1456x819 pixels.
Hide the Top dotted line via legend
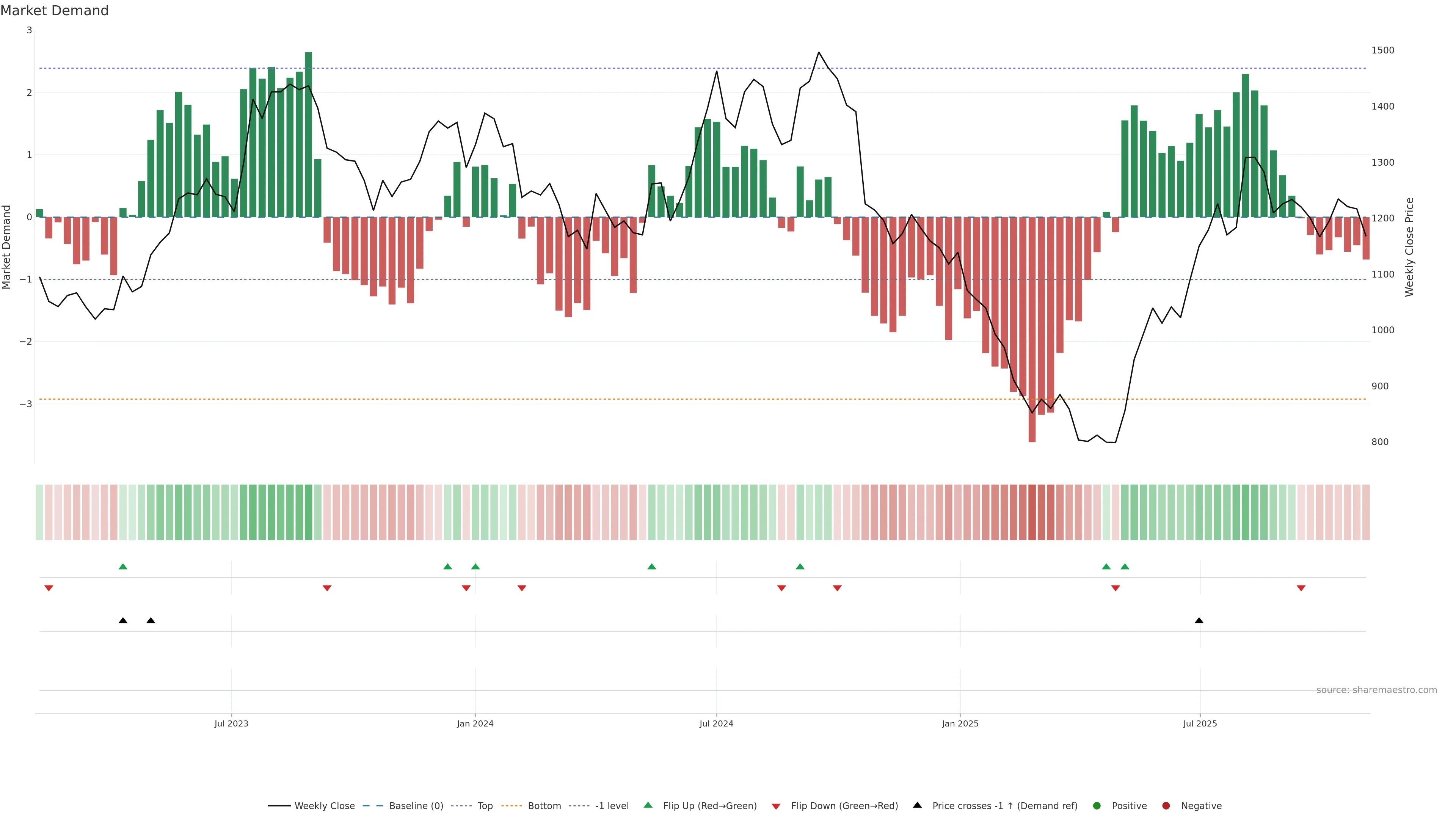tap(485, 806)
